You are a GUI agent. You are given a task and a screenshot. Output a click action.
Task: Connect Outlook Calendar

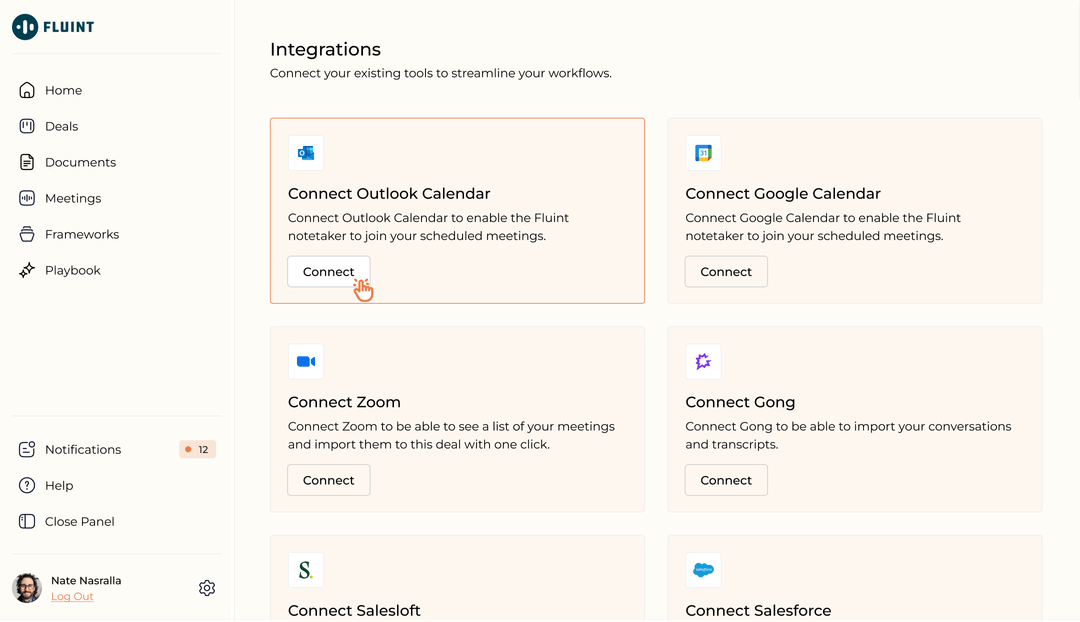(328, 271)
